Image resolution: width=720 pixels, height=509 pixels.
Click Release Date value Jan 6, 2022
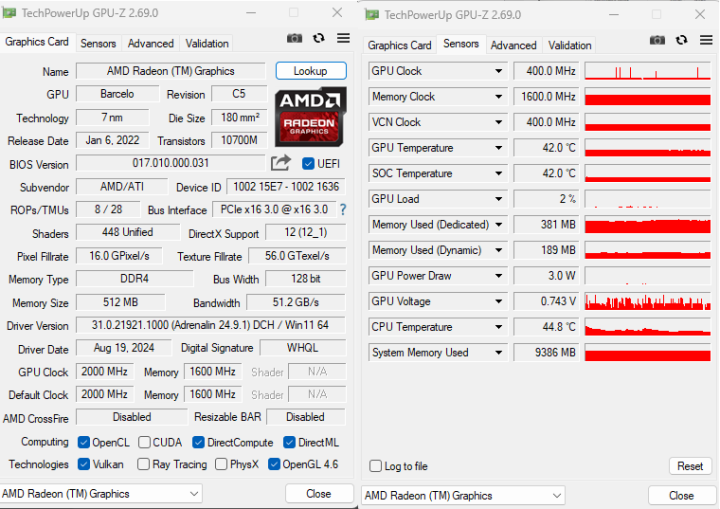(x=112, y=140)
